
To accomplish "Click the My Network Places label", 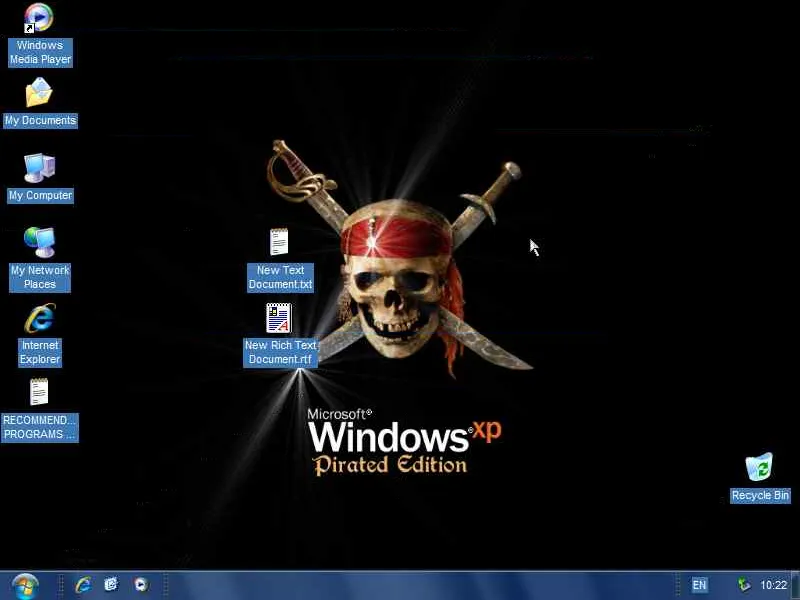I will 40,278.
